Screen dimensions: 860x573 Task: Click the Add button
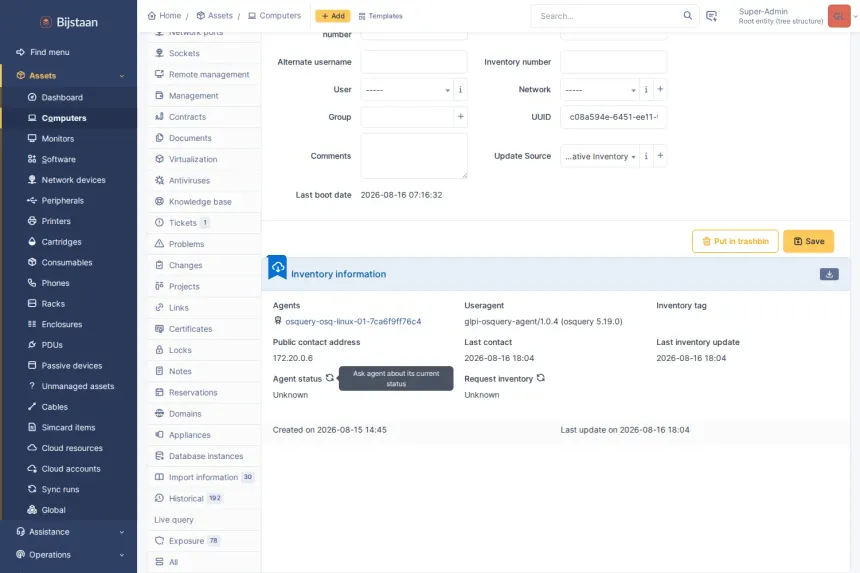tap(332, 16)
